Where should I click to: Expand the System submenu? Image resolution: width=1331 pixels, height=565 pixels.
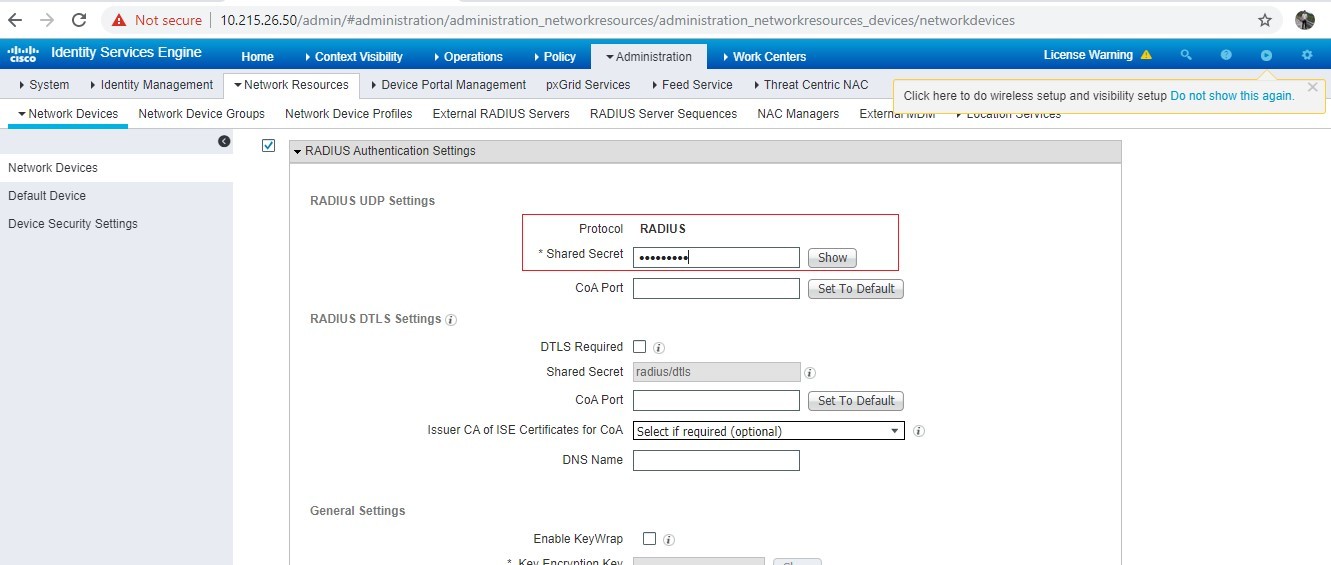pyautogui.click(x=44, y=85)
